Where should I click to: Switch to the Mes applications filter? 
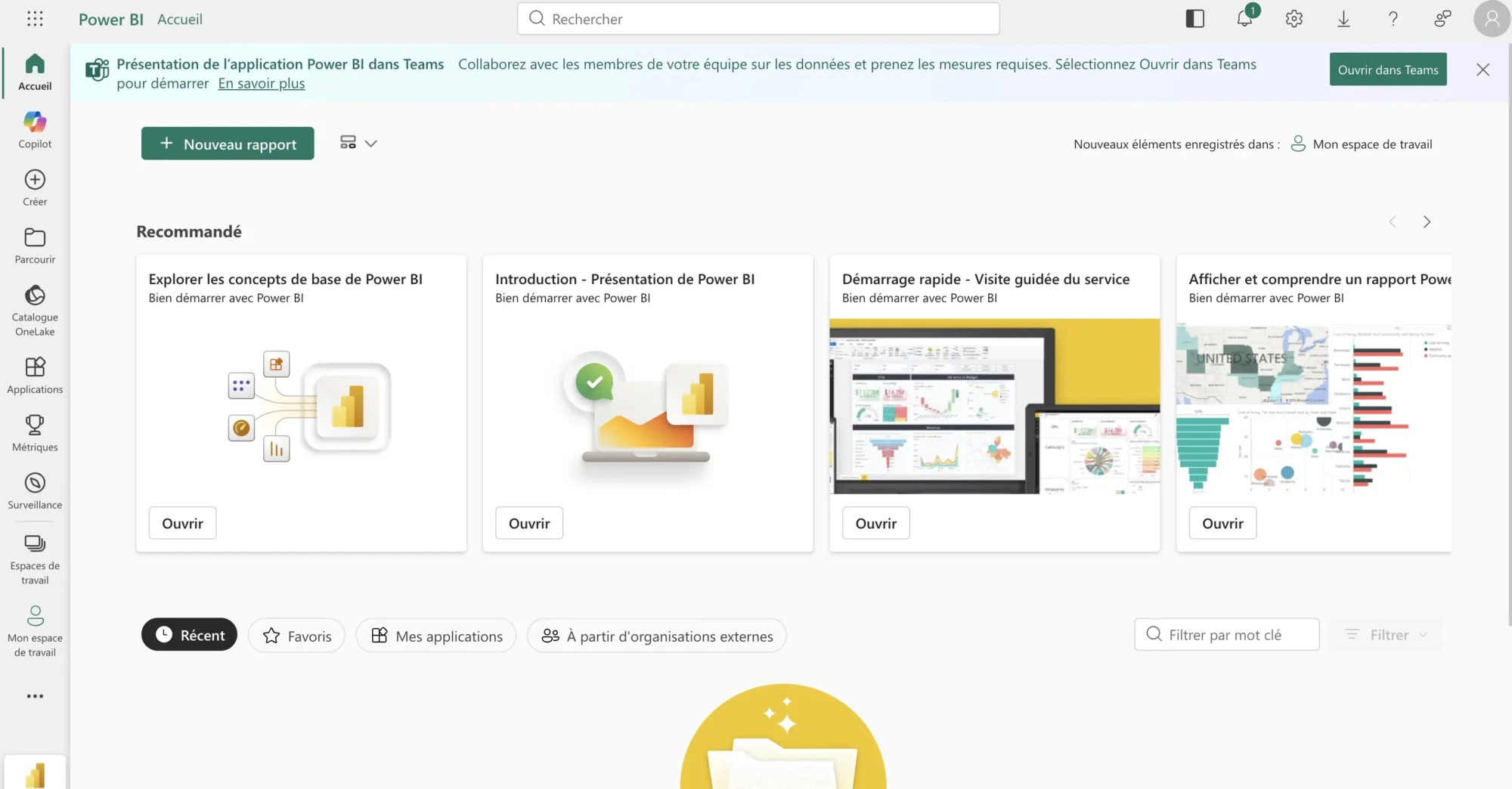click(x=435, y=635)
